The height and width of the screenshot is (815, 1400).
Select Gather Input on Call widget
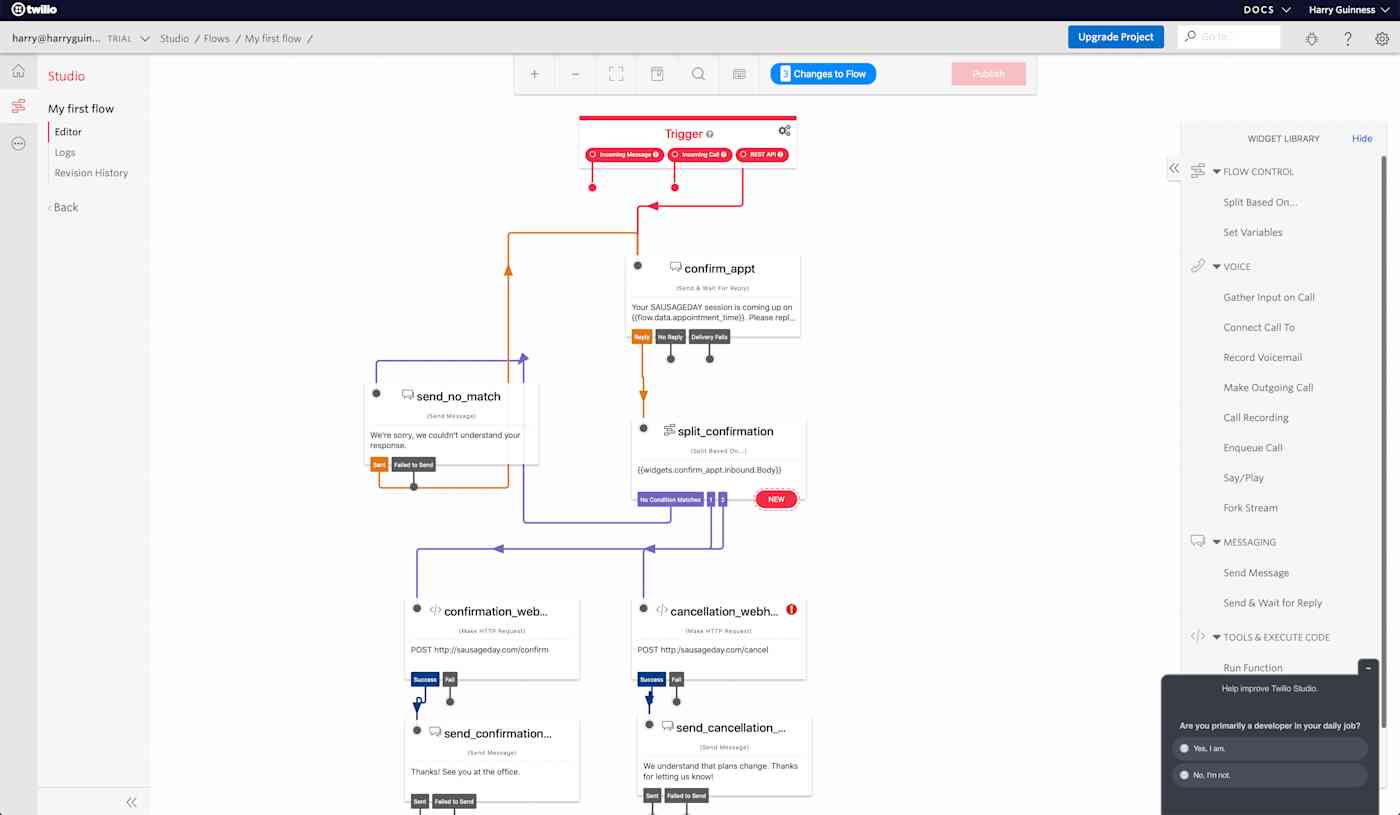[1269, 297]
